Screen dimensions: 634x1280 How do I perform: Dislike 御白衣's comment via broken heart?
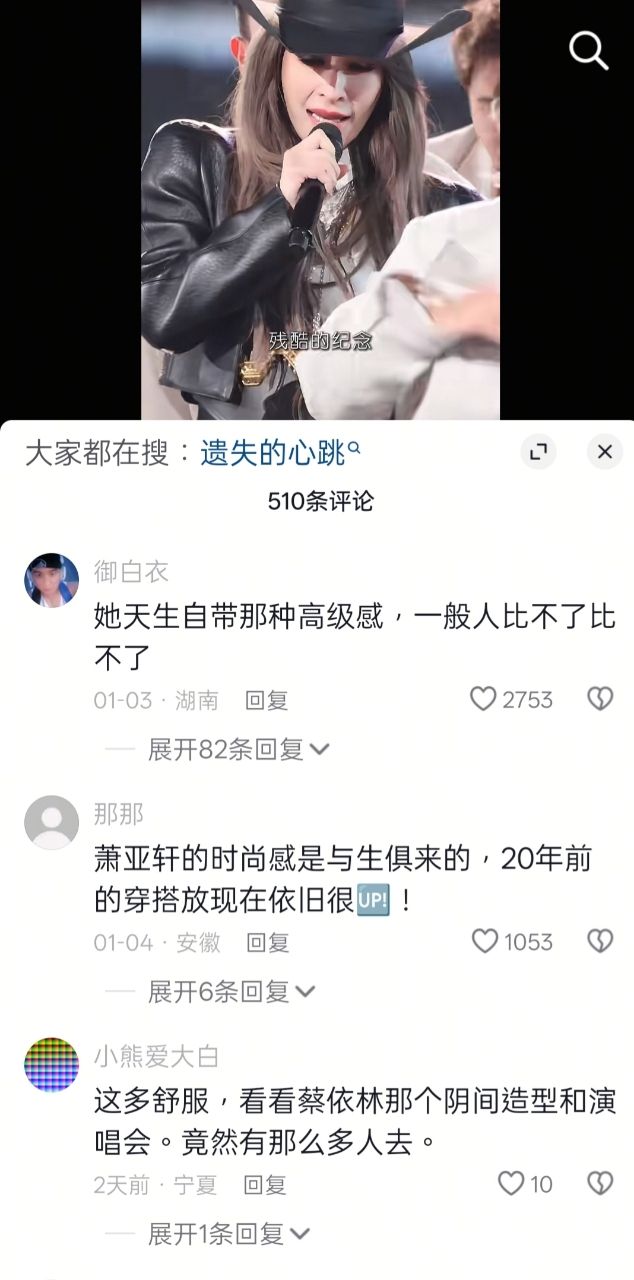(x=599, y=700)
